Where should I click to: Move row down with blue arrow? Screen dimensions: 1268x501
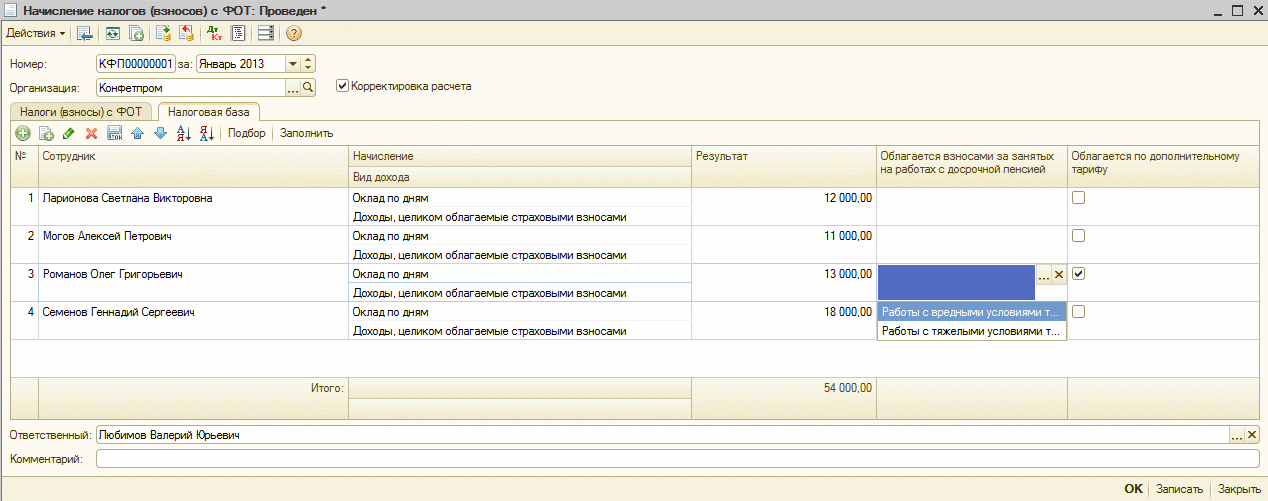pos(160,133)
